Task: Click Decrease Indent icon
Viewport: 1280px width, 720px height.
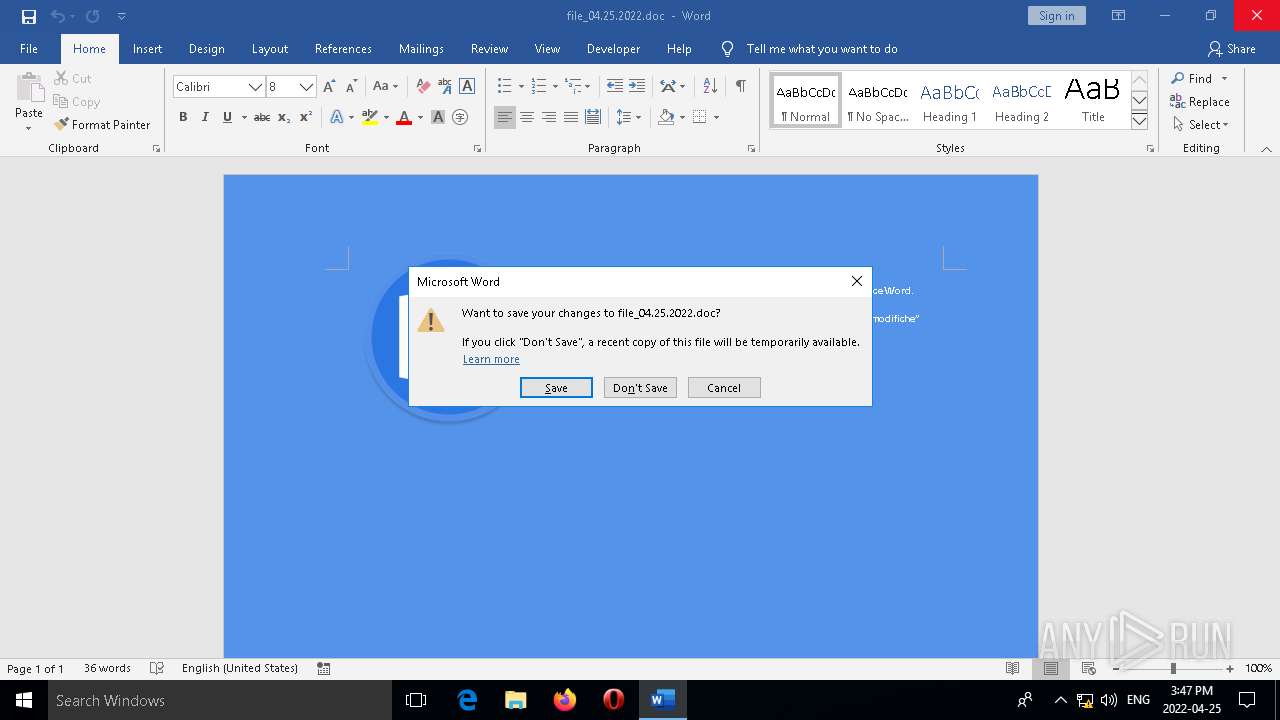Action: (615, 87)
